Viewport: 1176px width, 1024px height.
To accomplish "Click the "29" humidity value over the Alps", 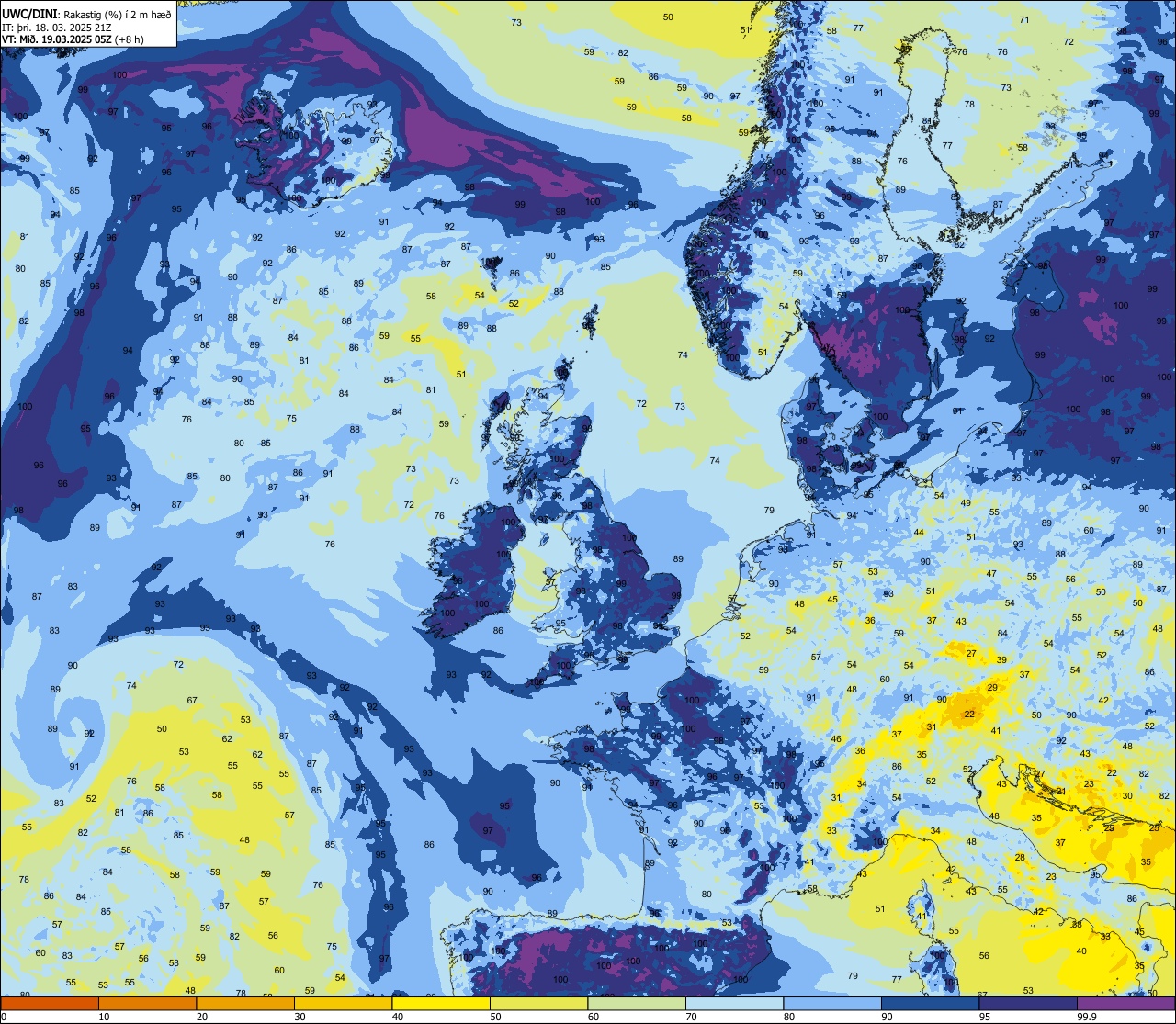I will pyautogui.click(x=991, y=688).
